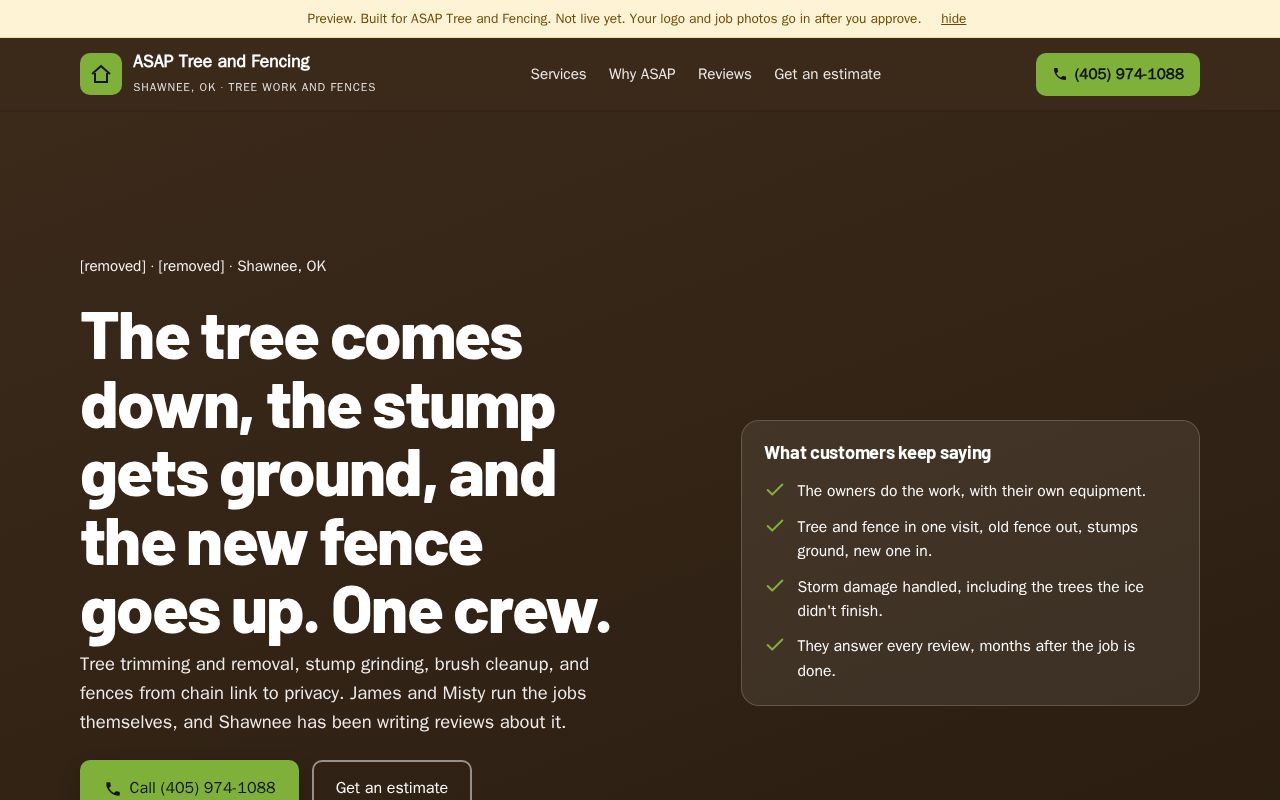The image size is (1280, 800).
Task: Click the text 'They answer every review, months after'
Action: pyautogui.click(x=966, y=658)
